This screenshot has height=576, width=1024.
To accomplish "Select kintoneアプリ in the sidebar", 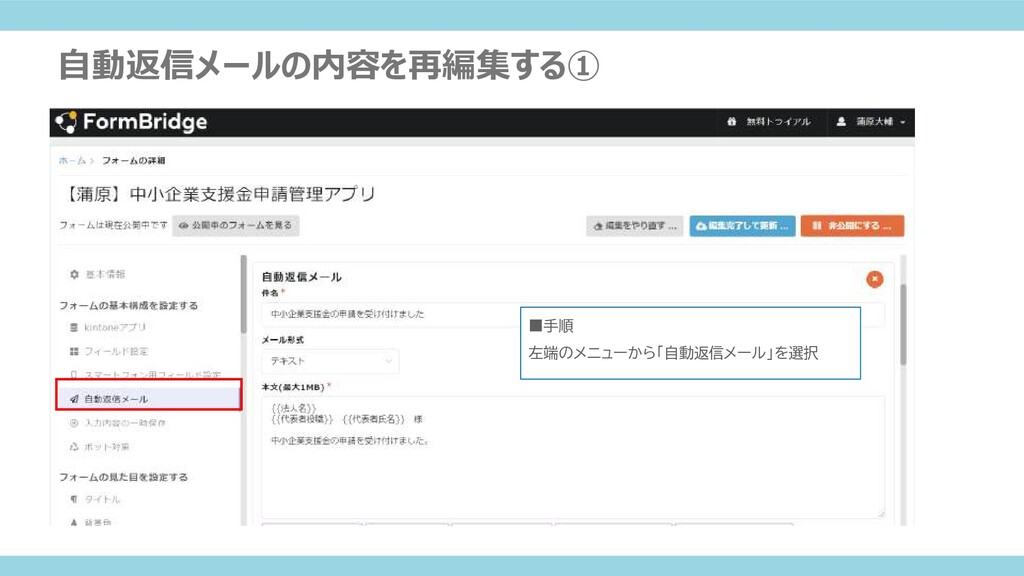I will click(x=115, y=327).
